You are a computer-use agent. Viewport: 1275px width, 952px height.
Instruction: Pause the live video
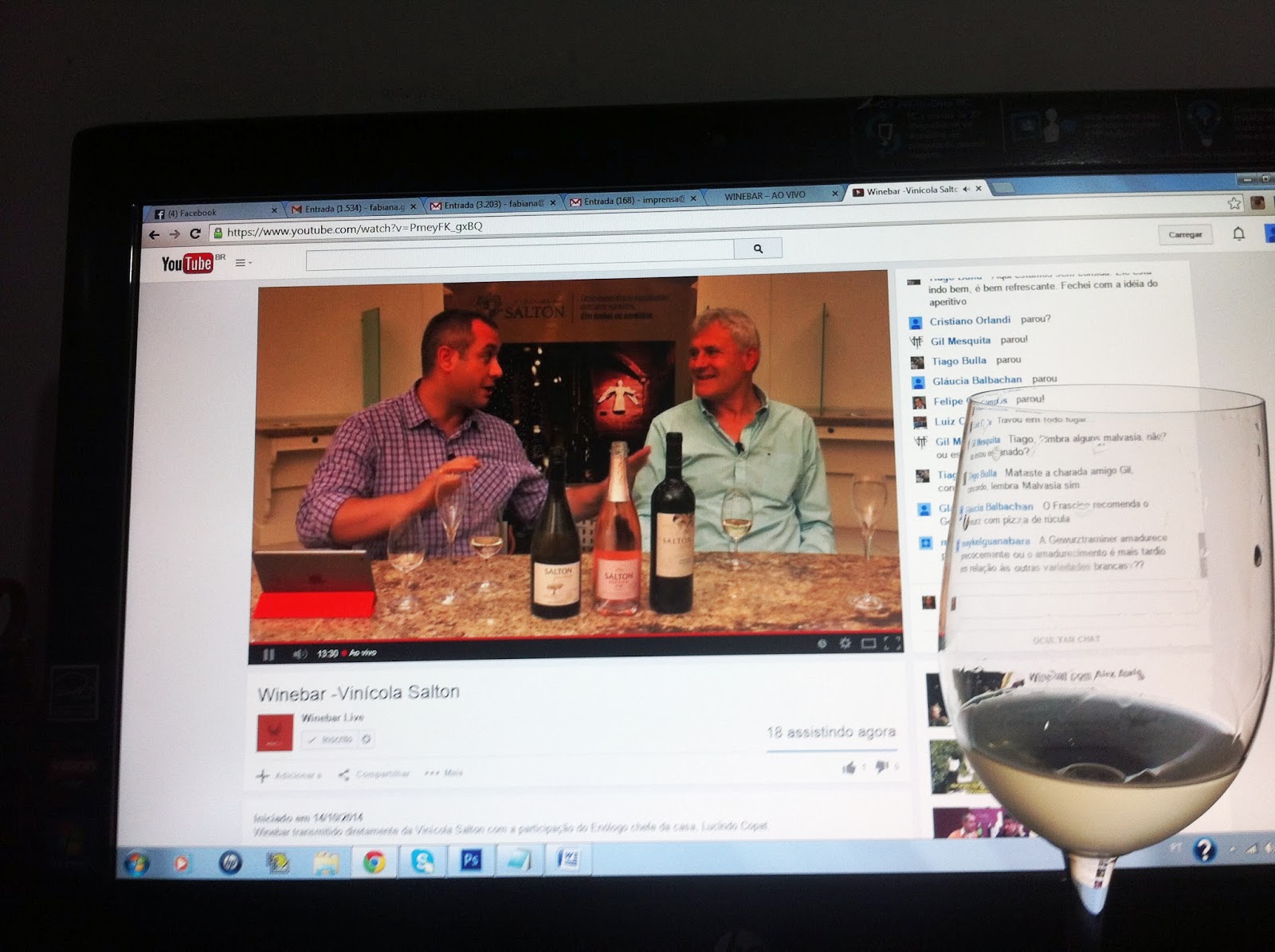point(269,654)
